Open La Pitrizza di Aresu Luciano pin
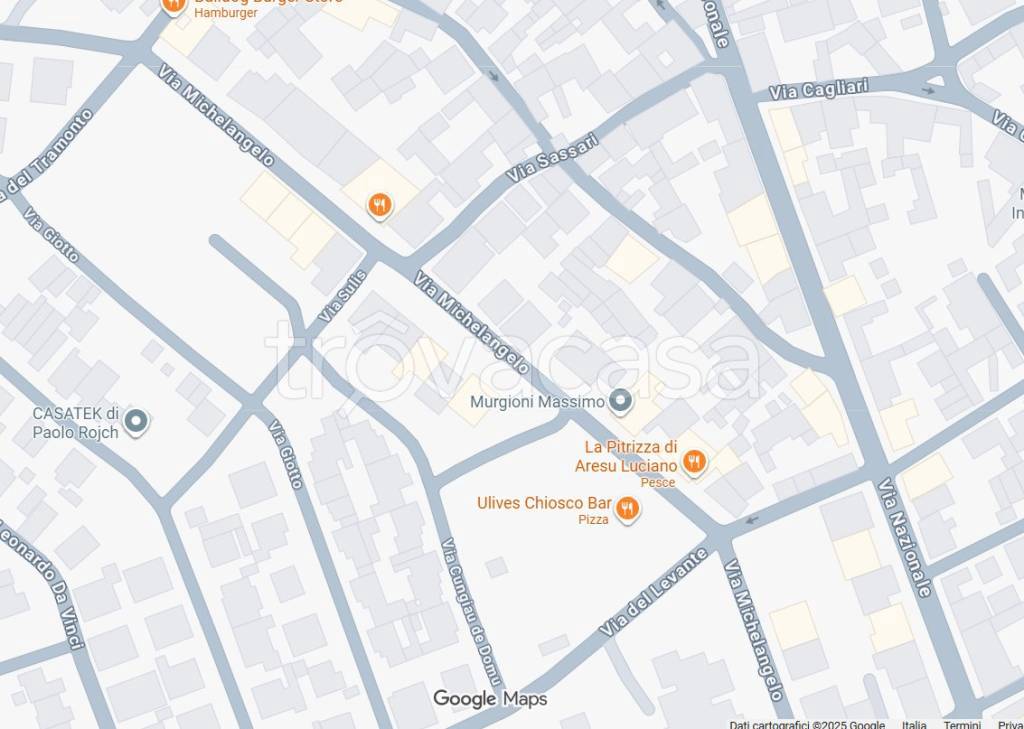The image size is (1024, 729). (694, 462)
